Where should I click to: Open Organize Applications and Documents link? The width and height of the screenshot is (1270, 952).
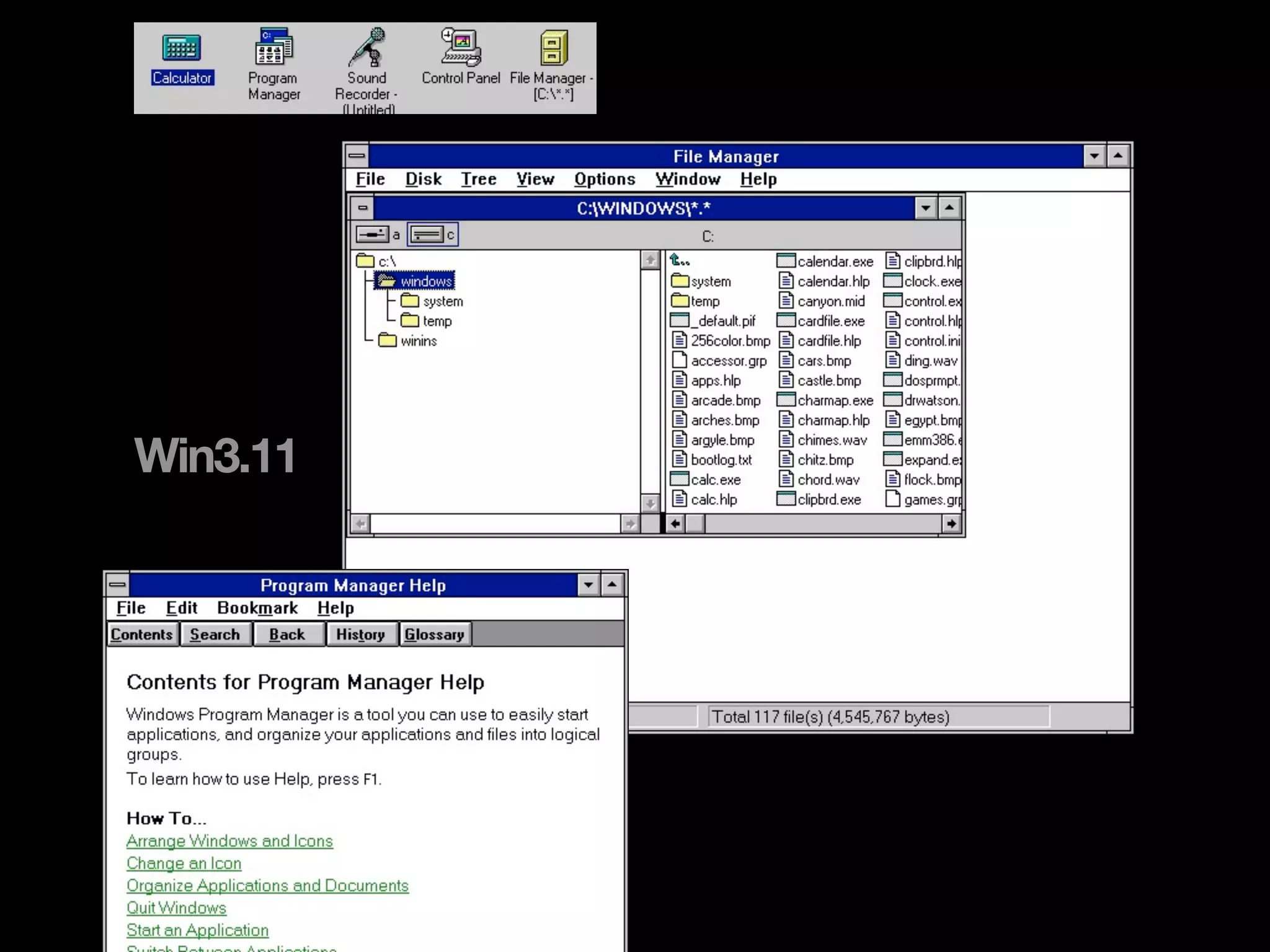pyautogui.click(x=267, y=886)
